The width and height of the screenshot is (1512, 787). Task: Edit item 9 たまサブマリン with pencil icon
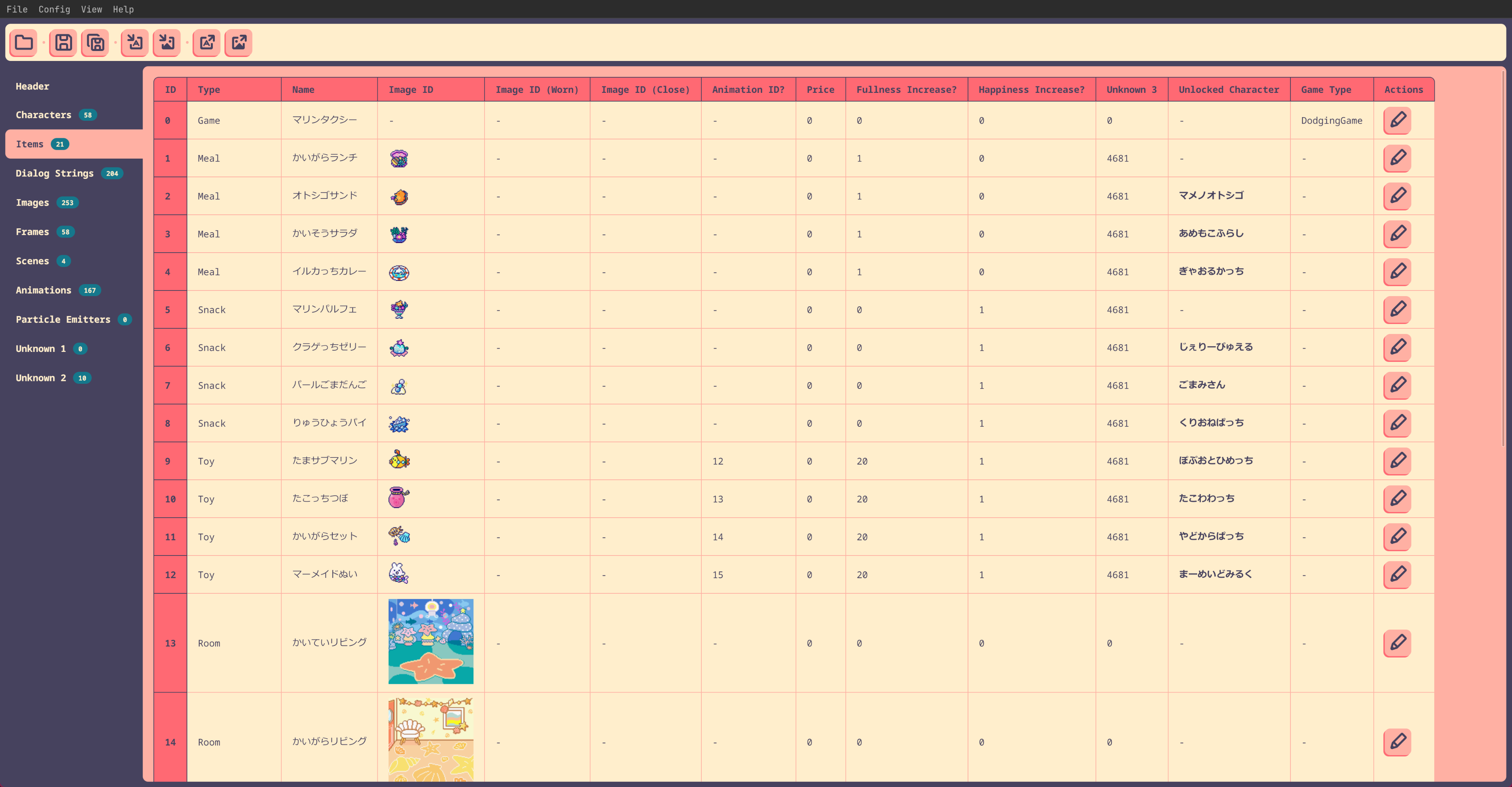[x=1398, y=461]
